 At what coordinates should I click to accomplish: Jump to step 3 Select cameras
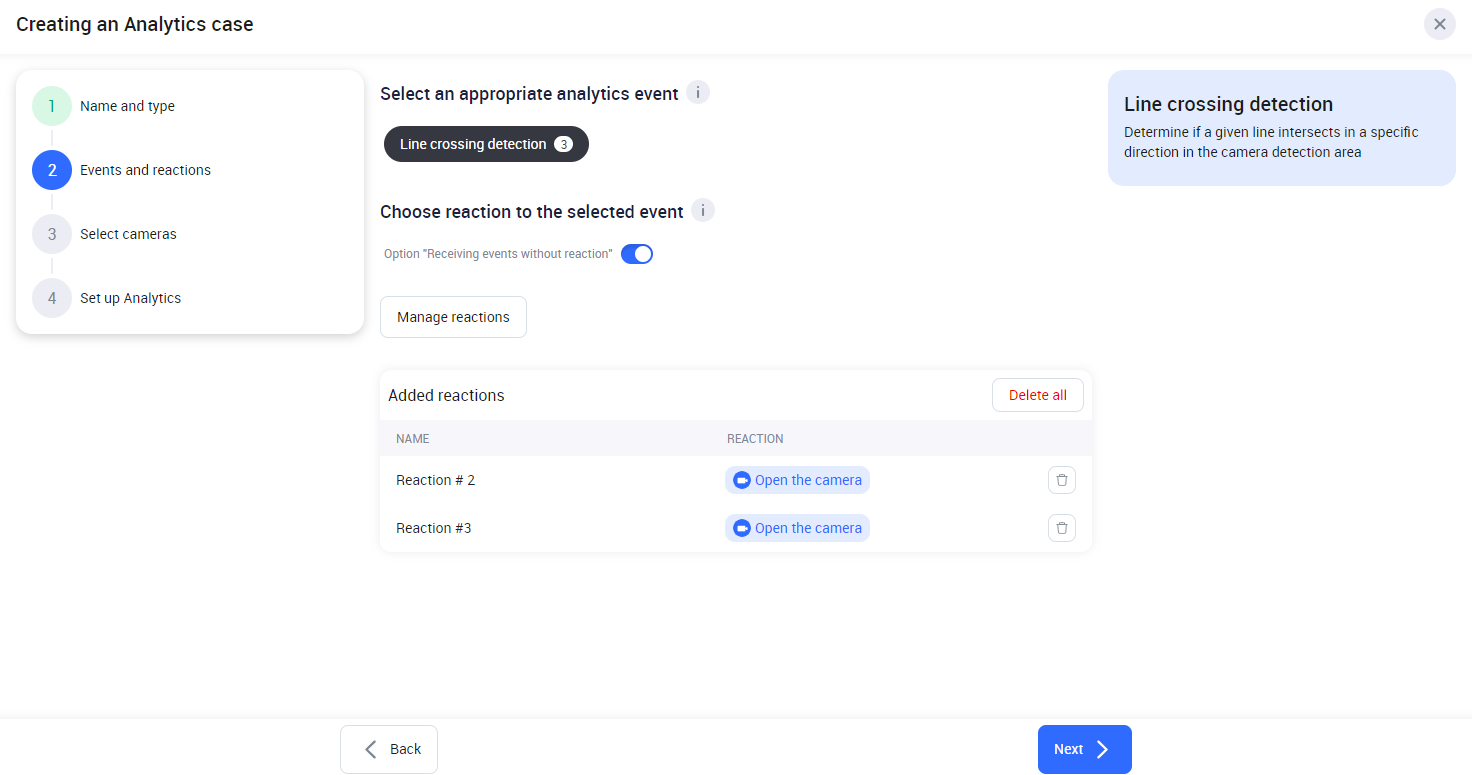pyautogui.click(x=52, y=234)
